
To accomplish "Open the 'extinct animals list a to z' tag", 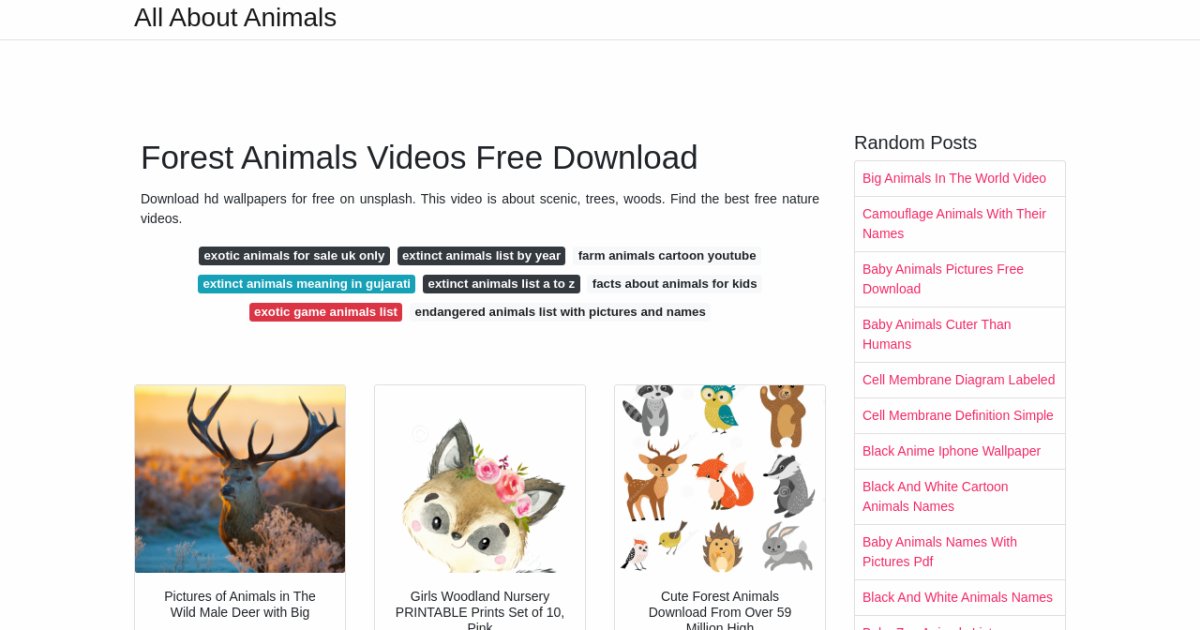I will (502, 284).
